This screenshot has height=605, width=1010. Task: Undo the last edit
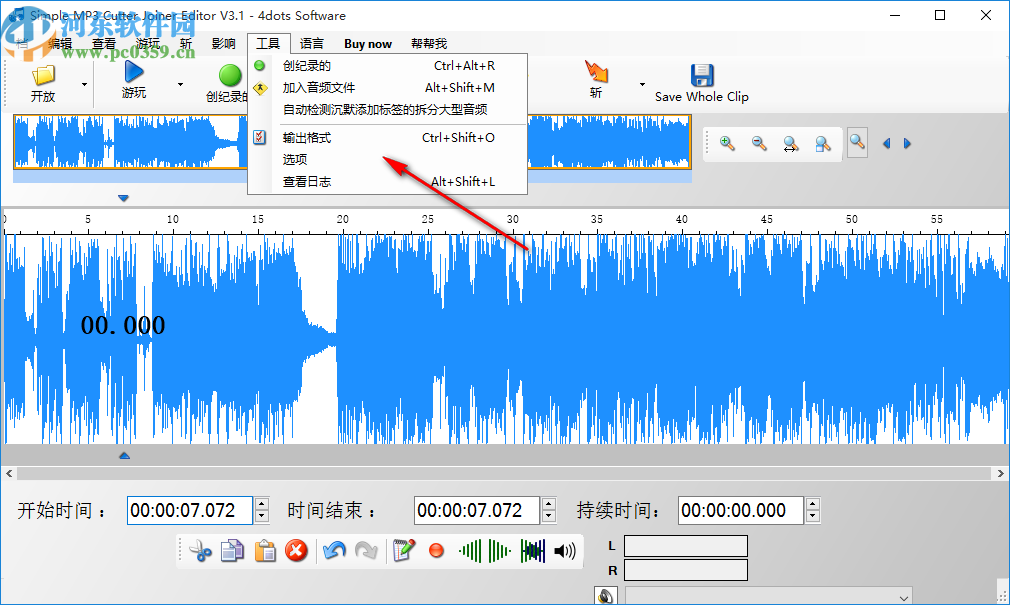point(333,550)
